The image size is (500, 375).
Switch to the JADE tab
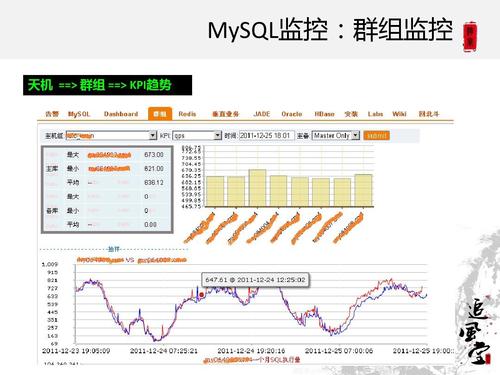pyautogui.click(x=262, y=114)
